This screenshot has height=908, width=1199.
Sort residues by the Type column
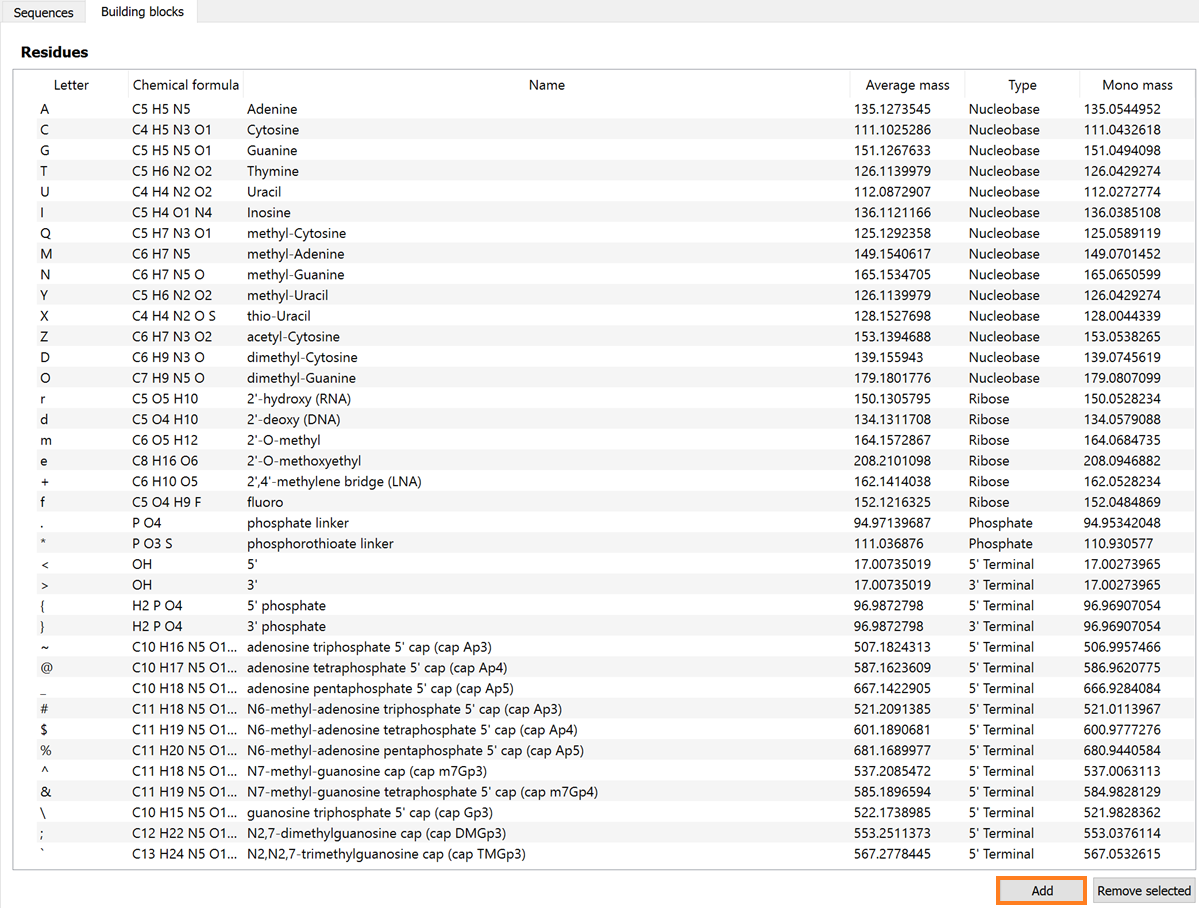coord(1021,85)
